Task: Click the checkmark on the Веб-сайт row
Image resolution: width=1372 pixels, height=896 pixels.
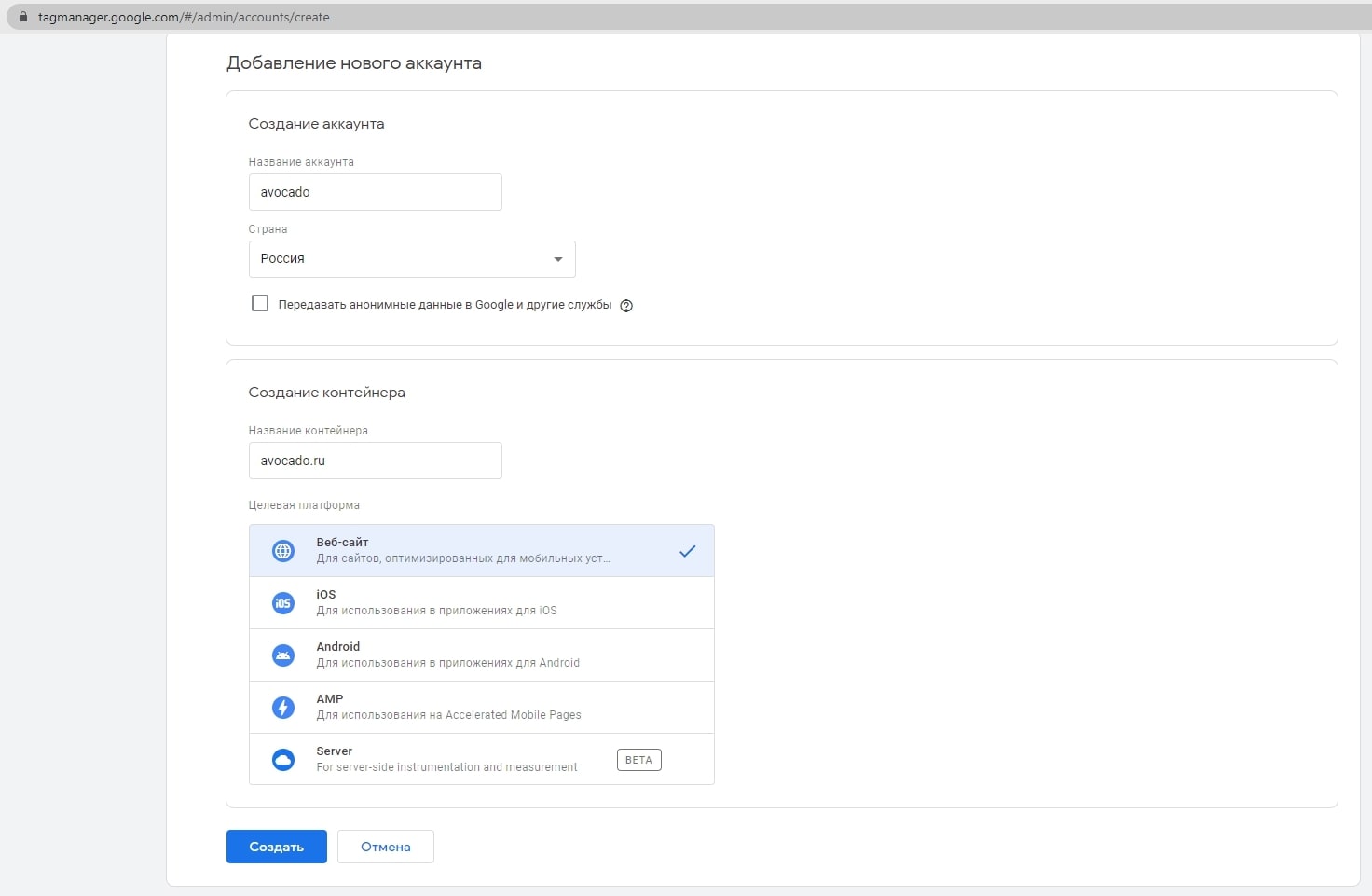Action: tap(687, 550)
